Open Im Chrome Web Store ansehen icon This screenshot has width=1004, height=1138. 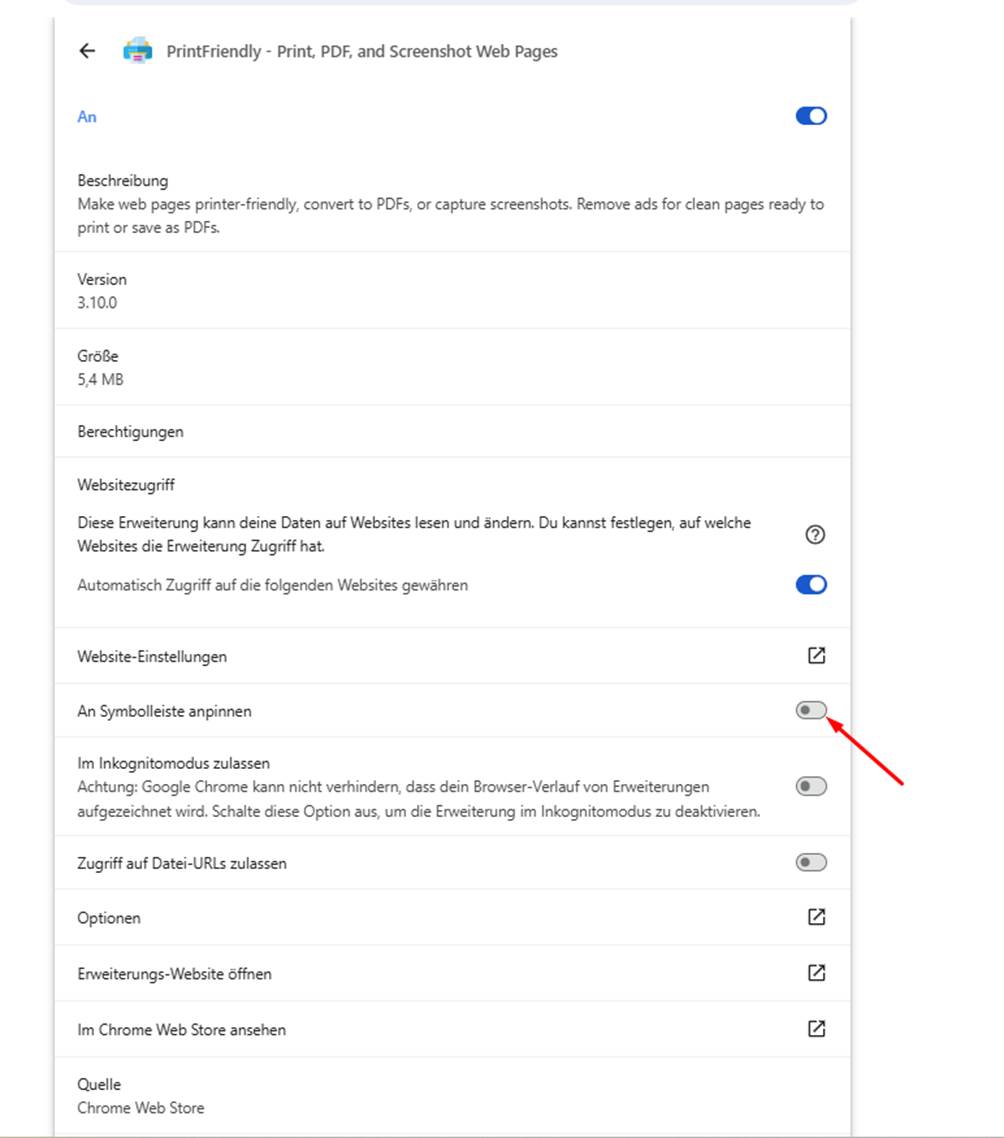[817, 1028]
